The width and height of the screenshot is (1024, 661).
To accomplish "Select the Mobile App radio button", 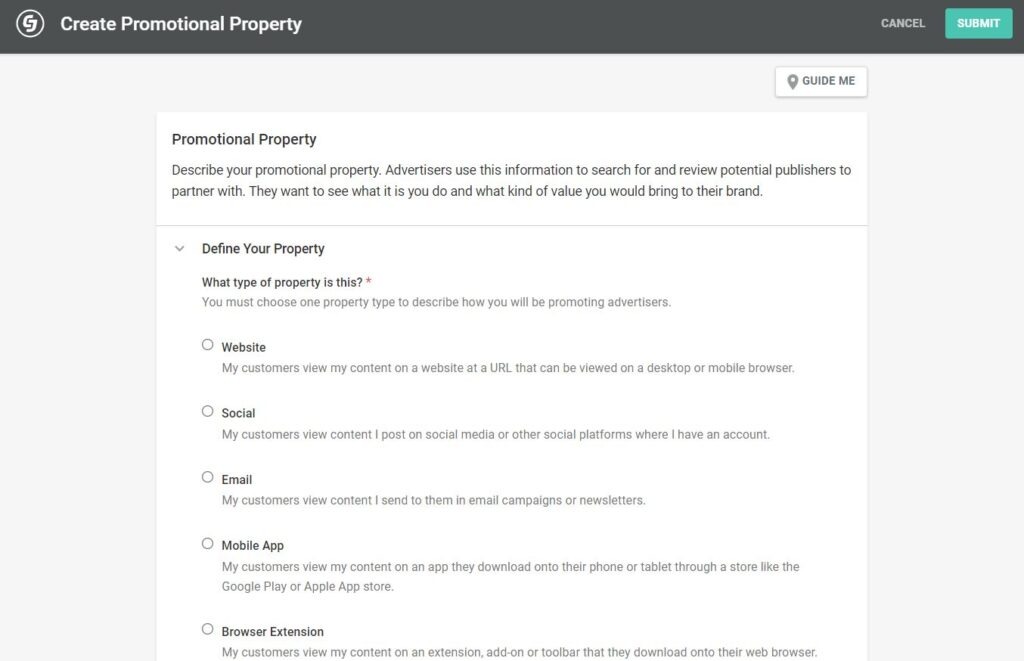I will tap(208, 544).
